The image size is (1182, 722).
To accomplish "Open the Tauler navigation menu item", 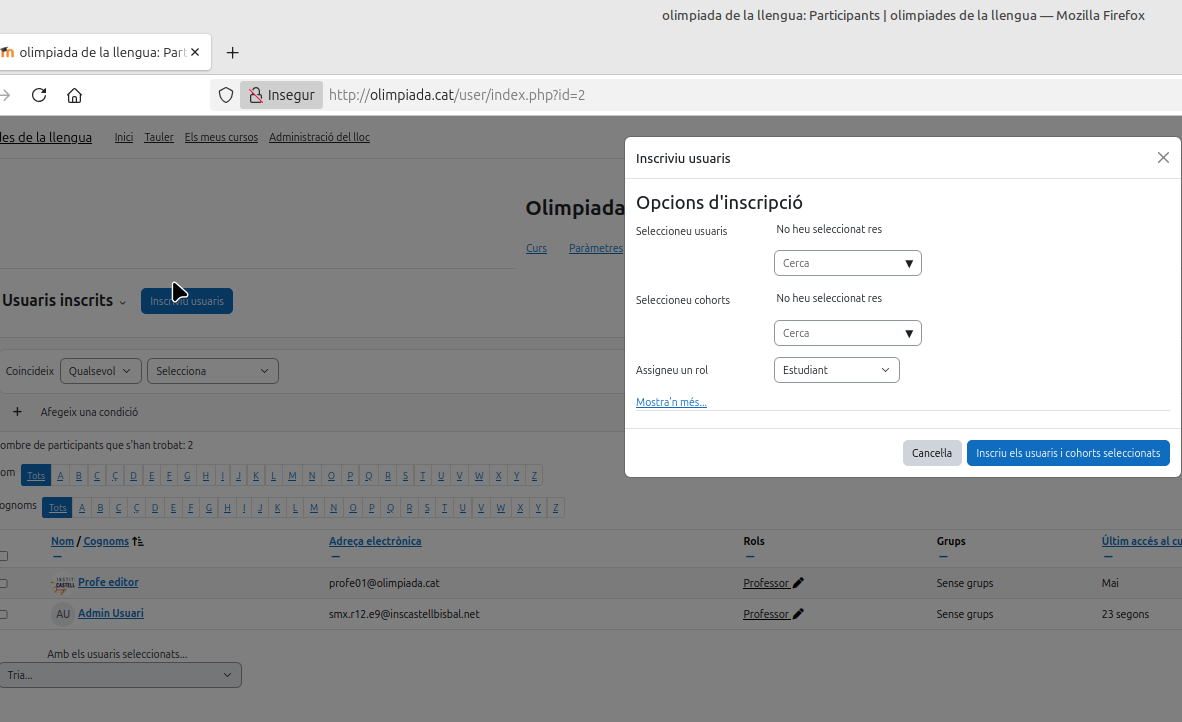I will pos(158,137).
